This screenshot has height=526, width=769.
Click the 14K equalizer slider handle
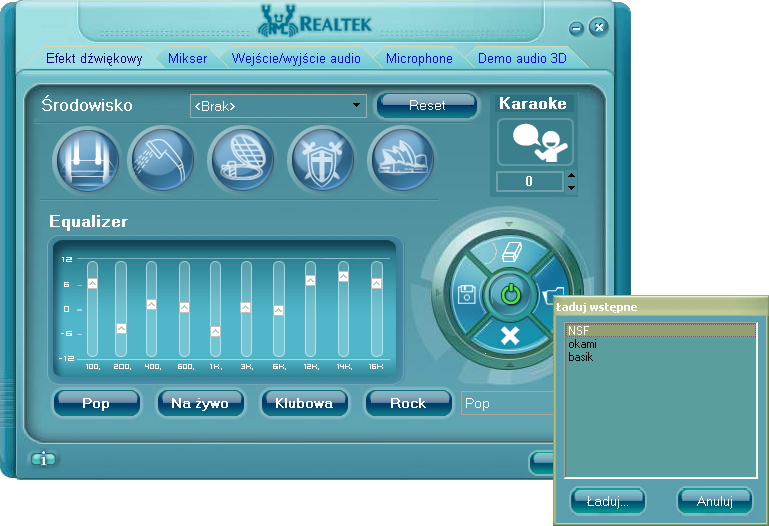[343, 276]
